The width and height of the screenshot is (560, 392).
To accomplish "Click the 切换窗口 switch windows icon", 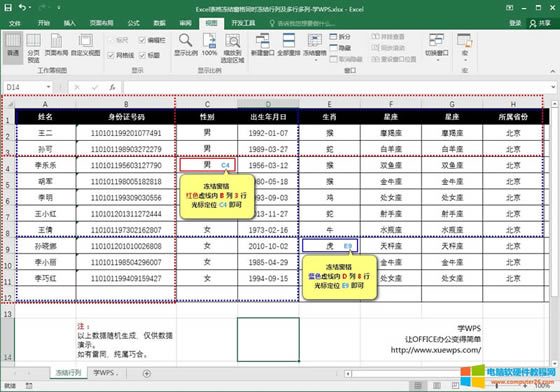I will [436, 40].
